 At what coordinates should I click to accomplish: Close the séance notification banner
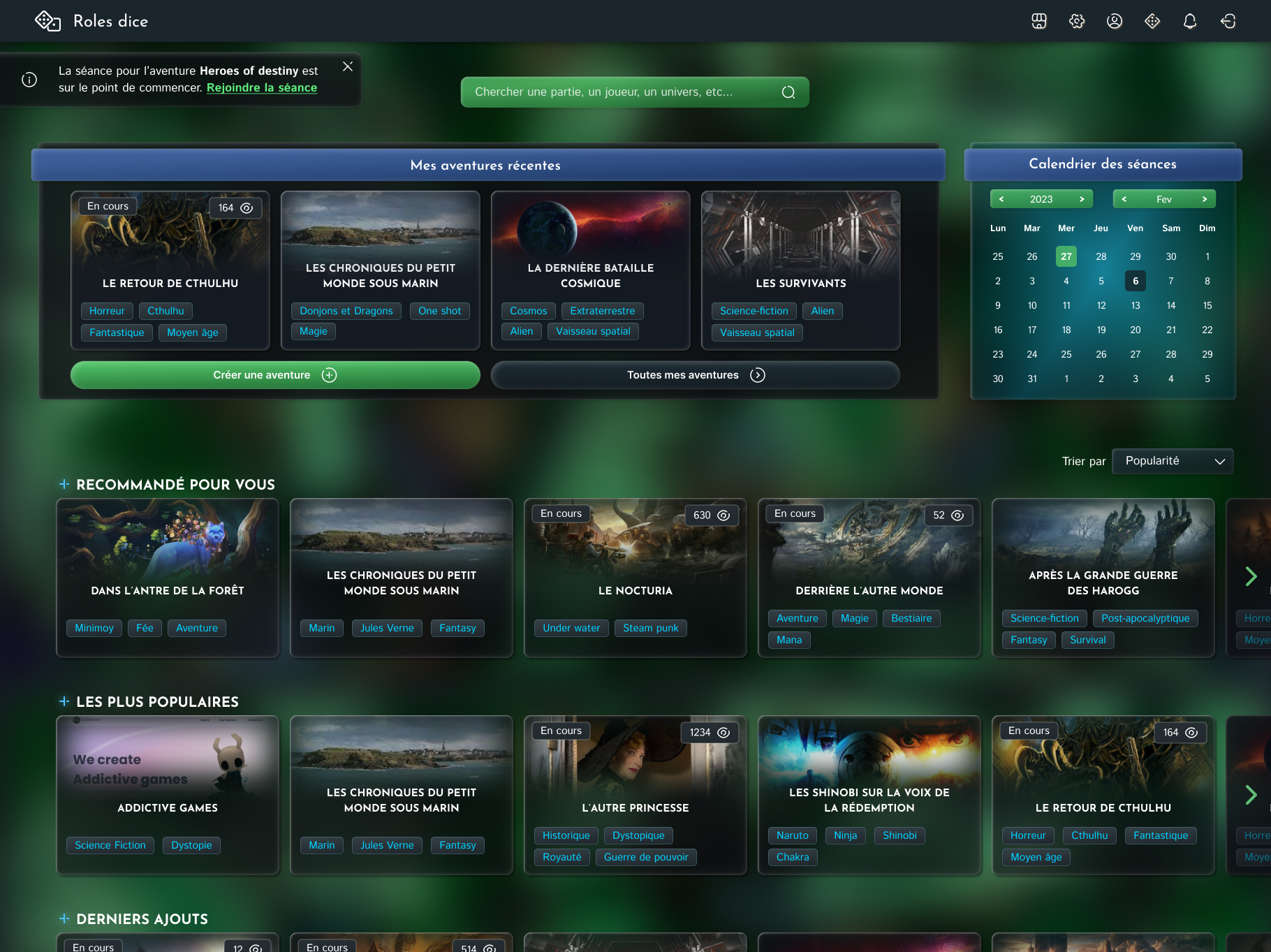(348, 66)
